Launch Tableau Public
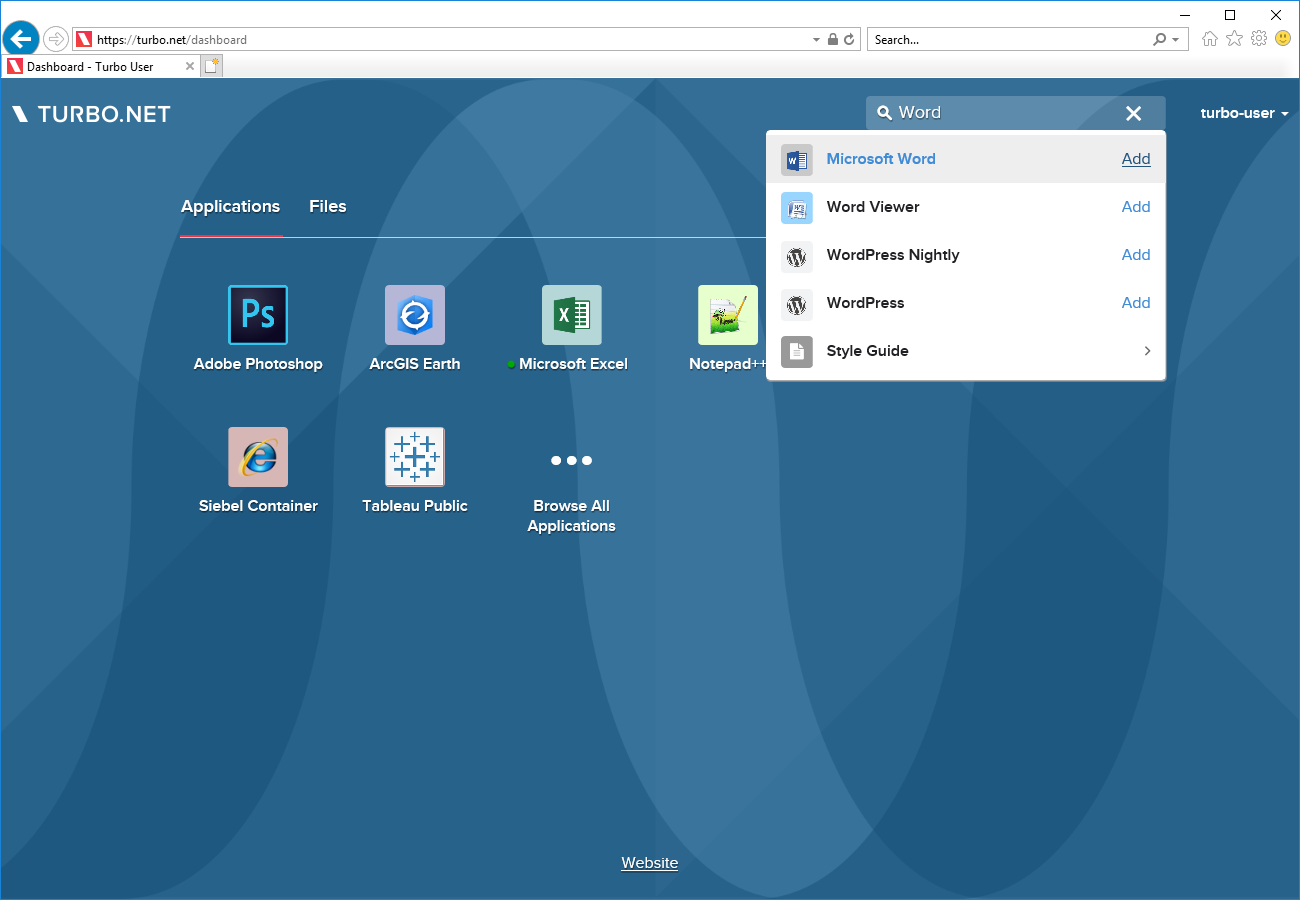1300x900 pixels. [414, 456]
